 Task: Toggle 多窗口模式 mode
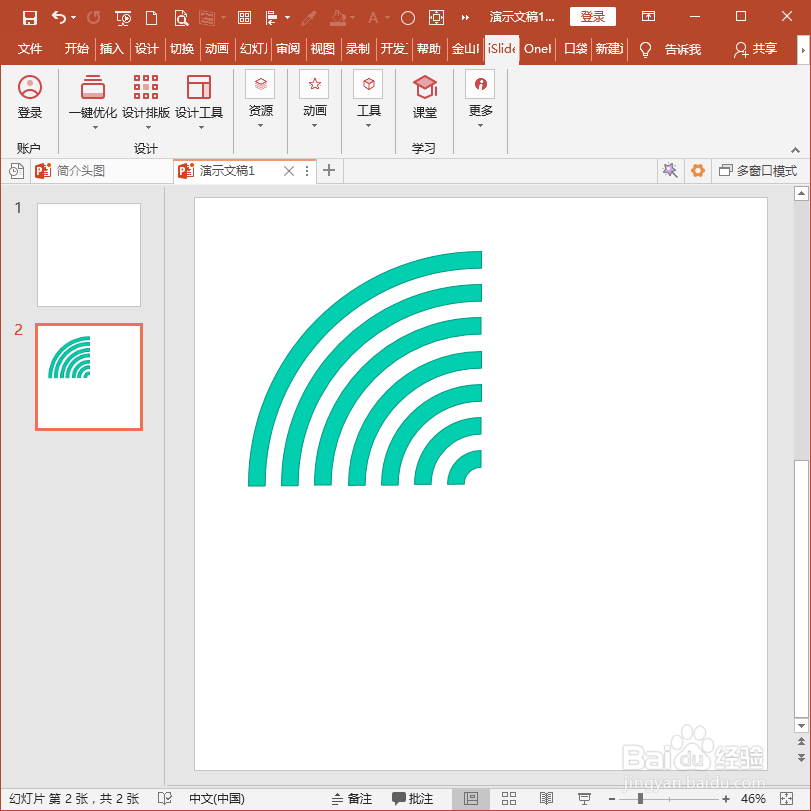758,171
